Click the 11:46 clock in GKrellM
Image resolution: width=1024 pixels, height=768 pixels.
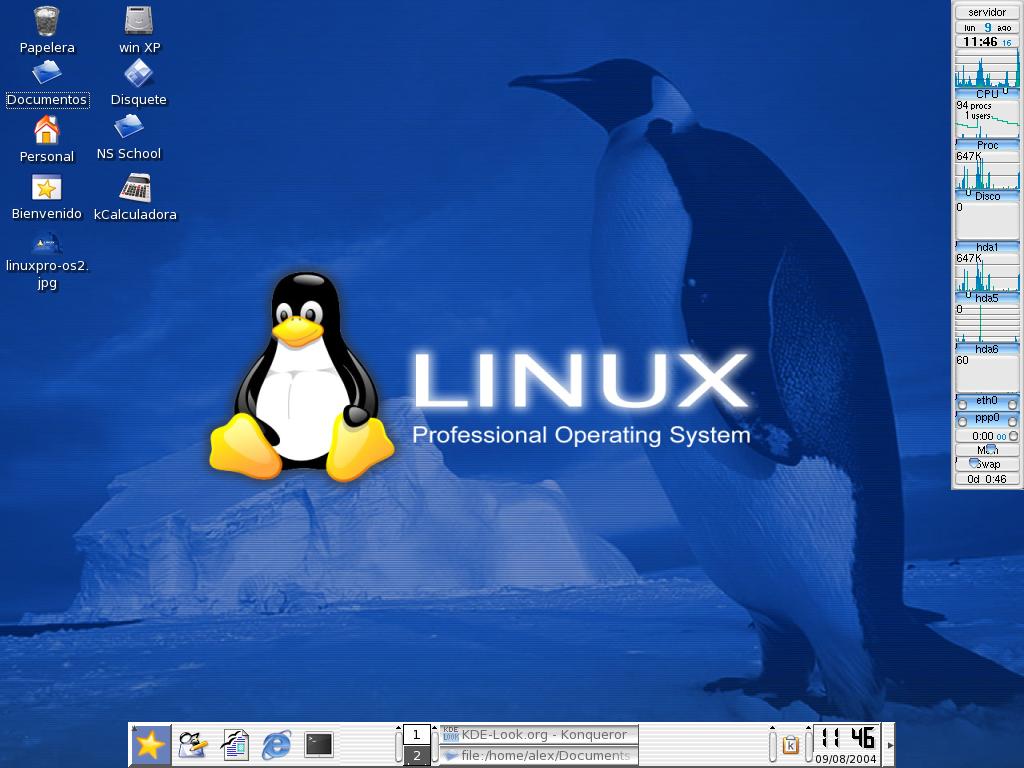point(987,42)
